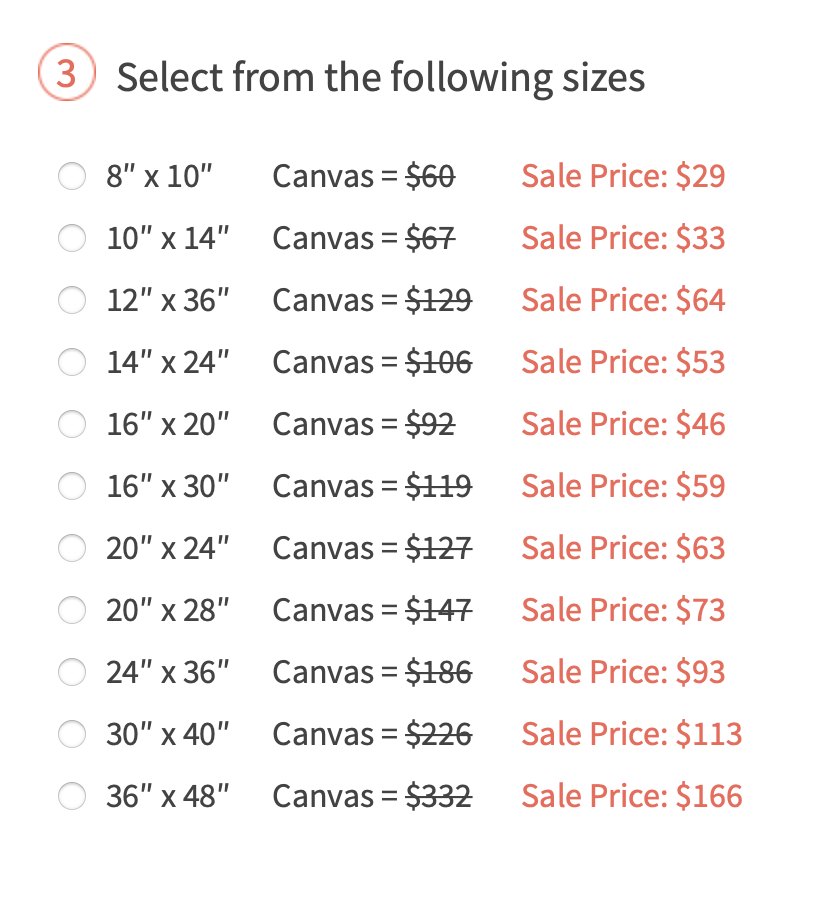Viewport: 832px width, 898px height.
Task: Click the 24" x 36" size label
Action: pyautogui.click(x=168, y=673)
